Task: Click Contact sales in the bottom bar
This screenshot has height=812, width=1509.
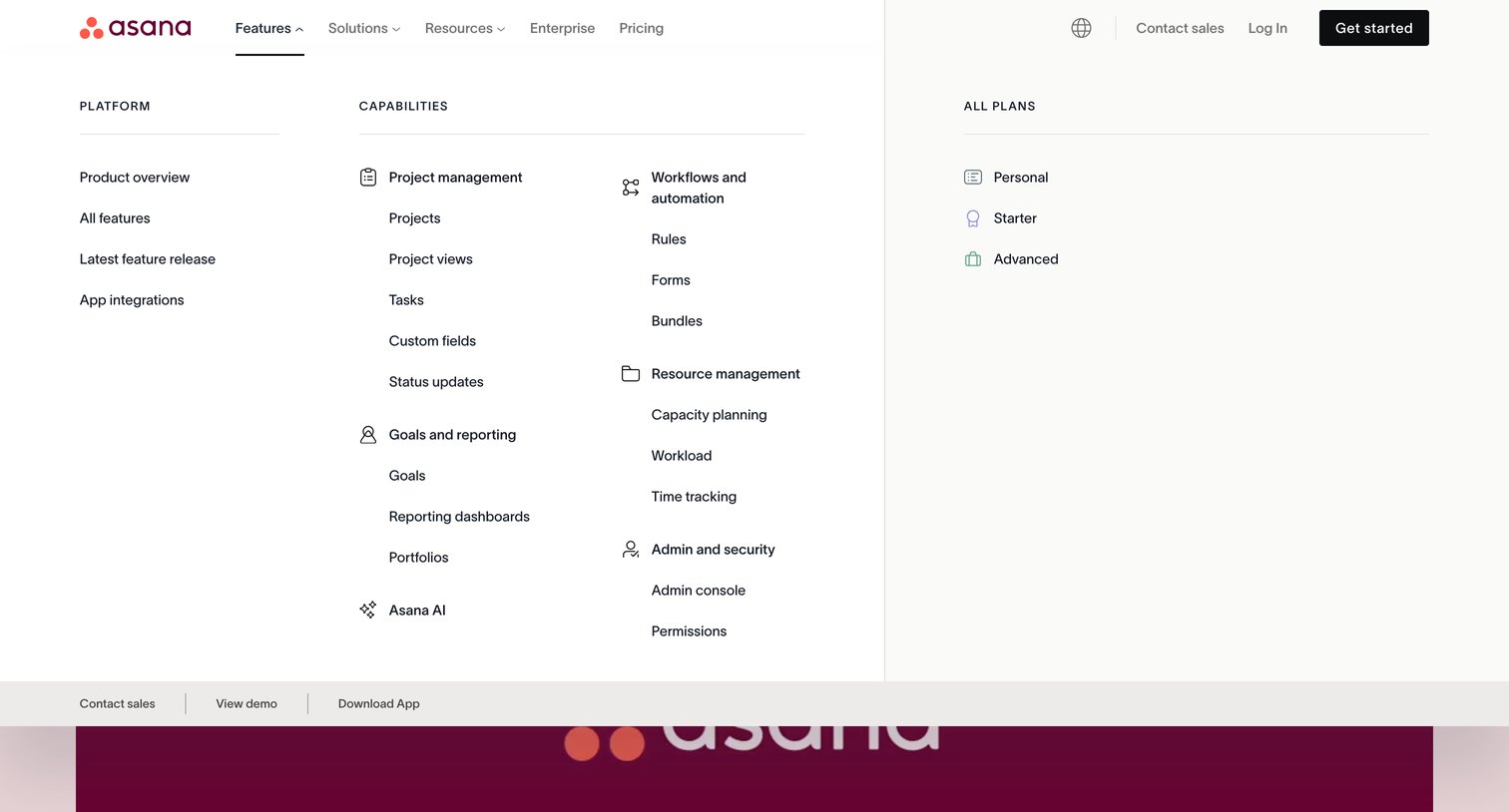Action: tap(118, 704)
